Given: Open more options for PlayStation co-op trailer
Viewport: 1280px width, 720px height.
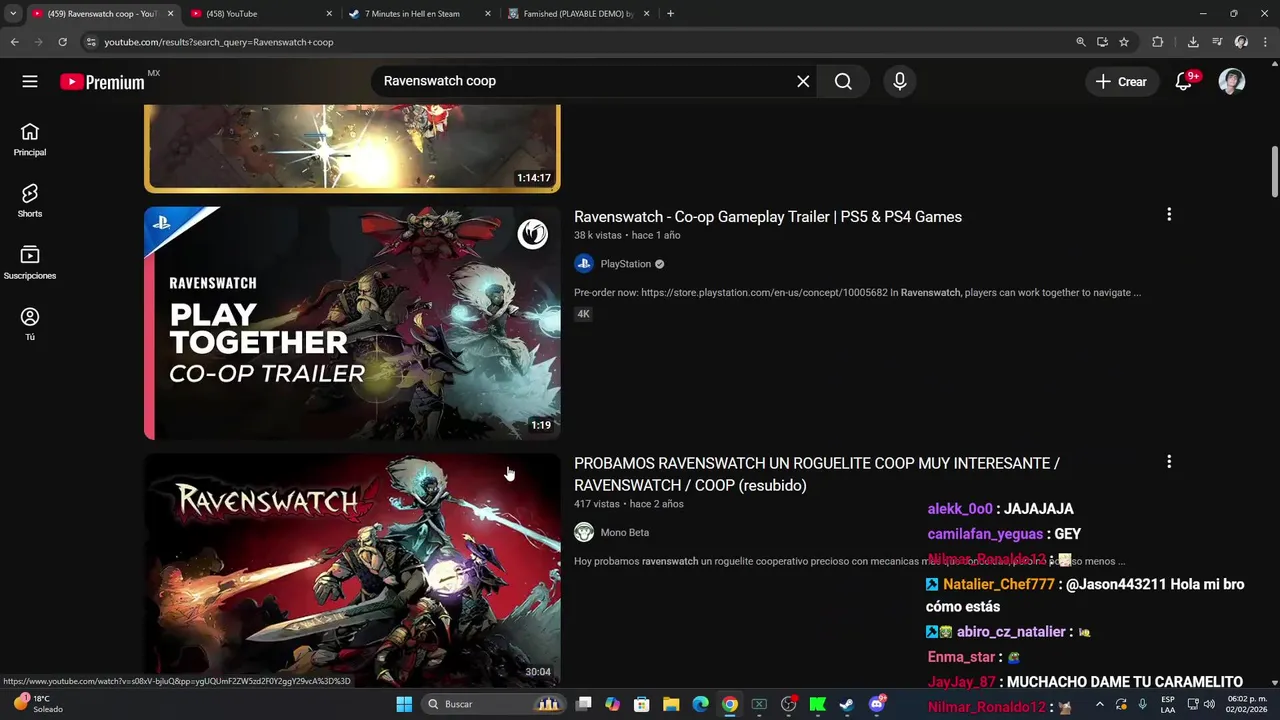Looking at the screenshot, I should pos(1169,214).
